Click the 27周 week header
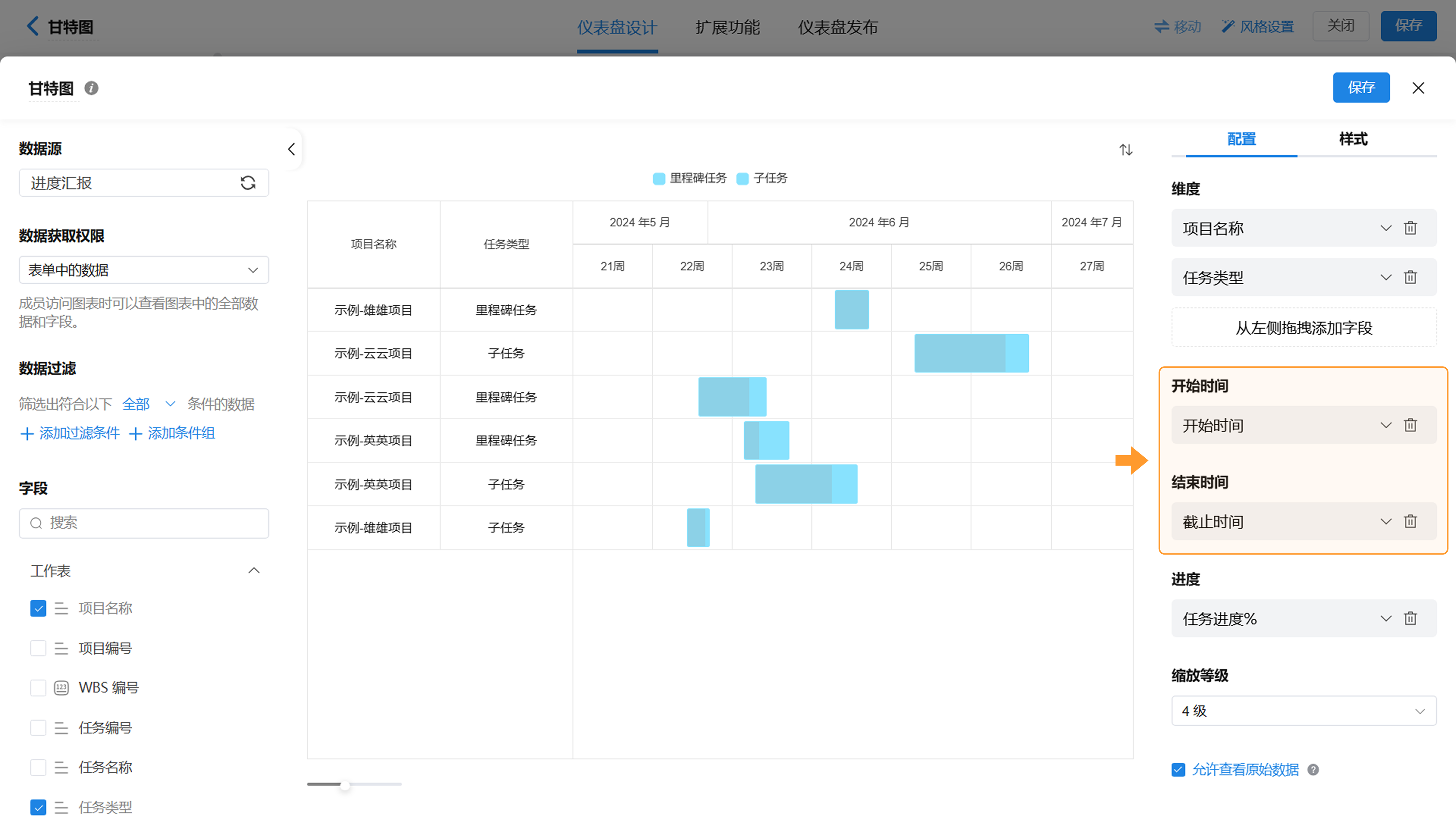 [1092, 266]
